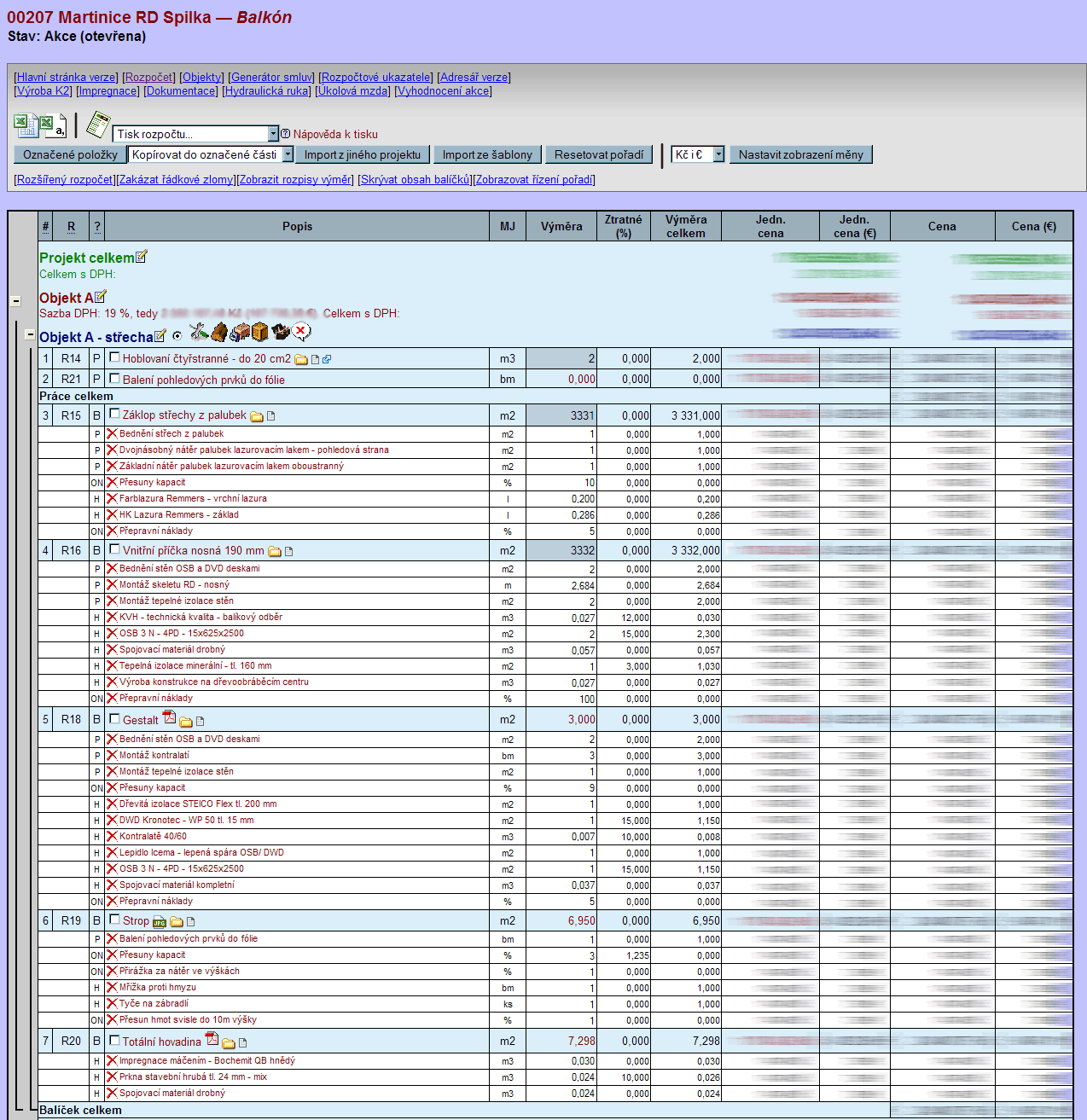Click the # column header
Screen dimensions: 1087x1120
click(45, 227)
